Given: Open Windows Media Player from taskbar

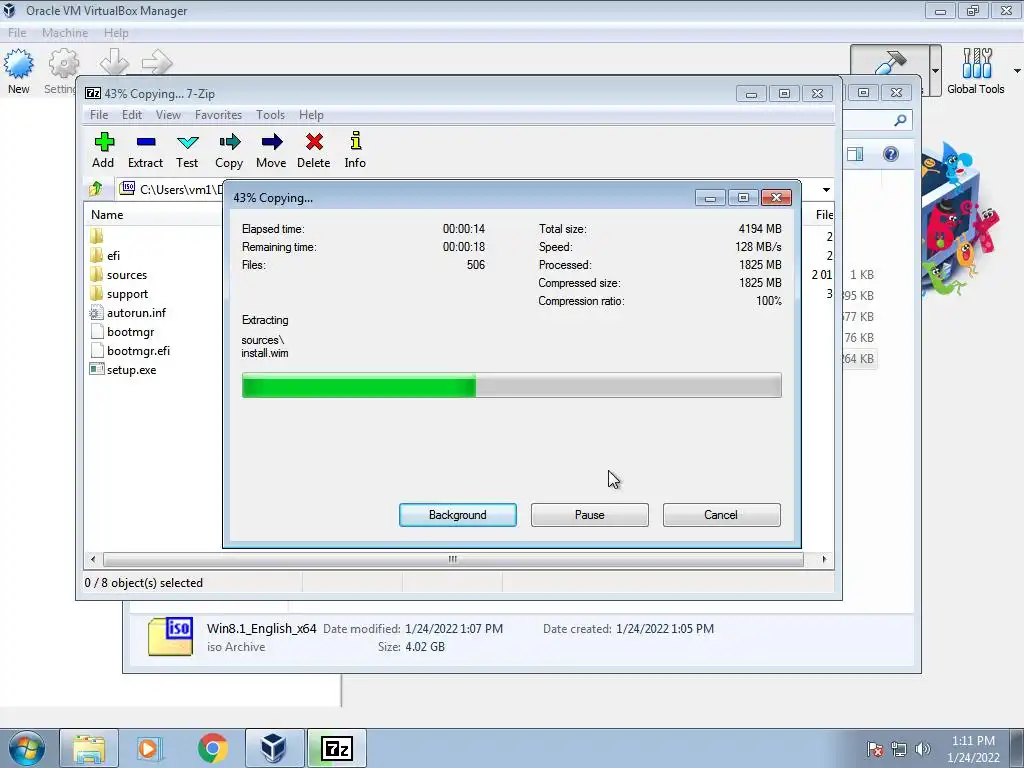Looking at the screenshot, I should [x=148, y=748].
